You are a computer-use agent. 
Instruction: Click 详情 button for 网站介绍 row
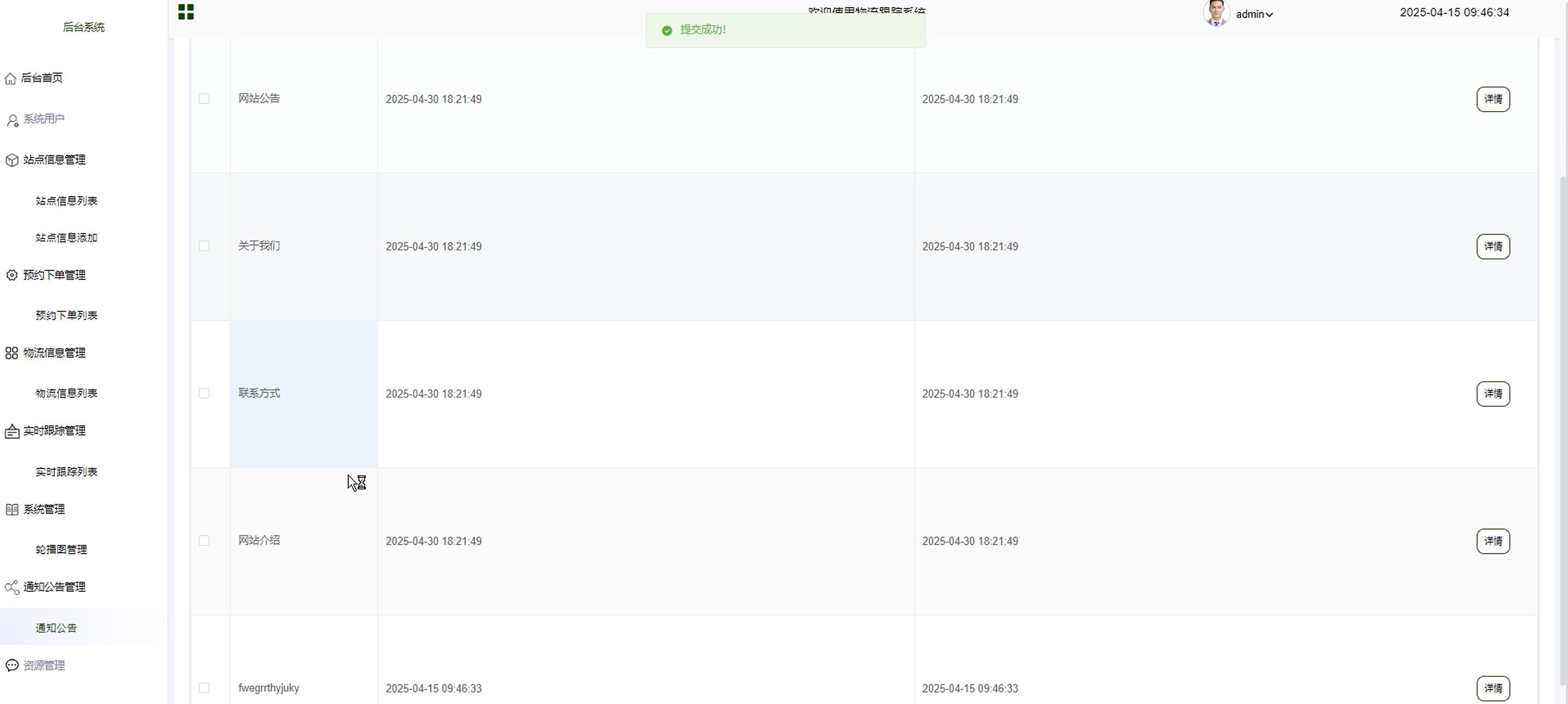(1492, 541)
